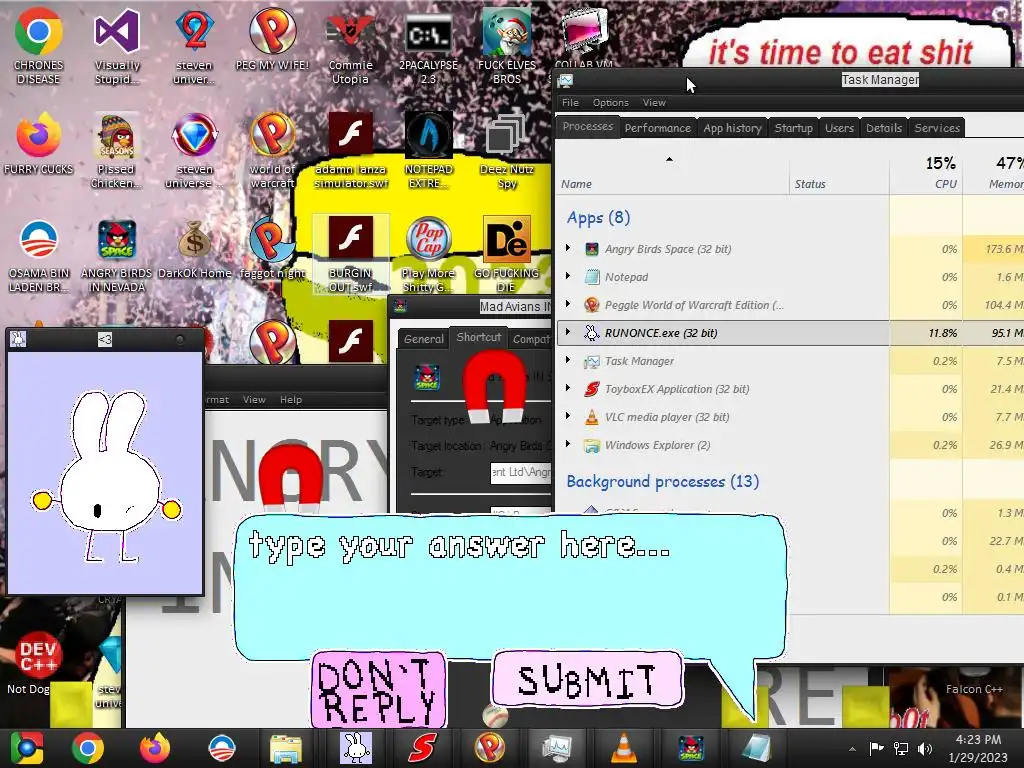Open ANGRY BIRDS IN NEVADA icon
This screenshot has width=1024, height=768.
pyautogui.click(x=116, y=255)
